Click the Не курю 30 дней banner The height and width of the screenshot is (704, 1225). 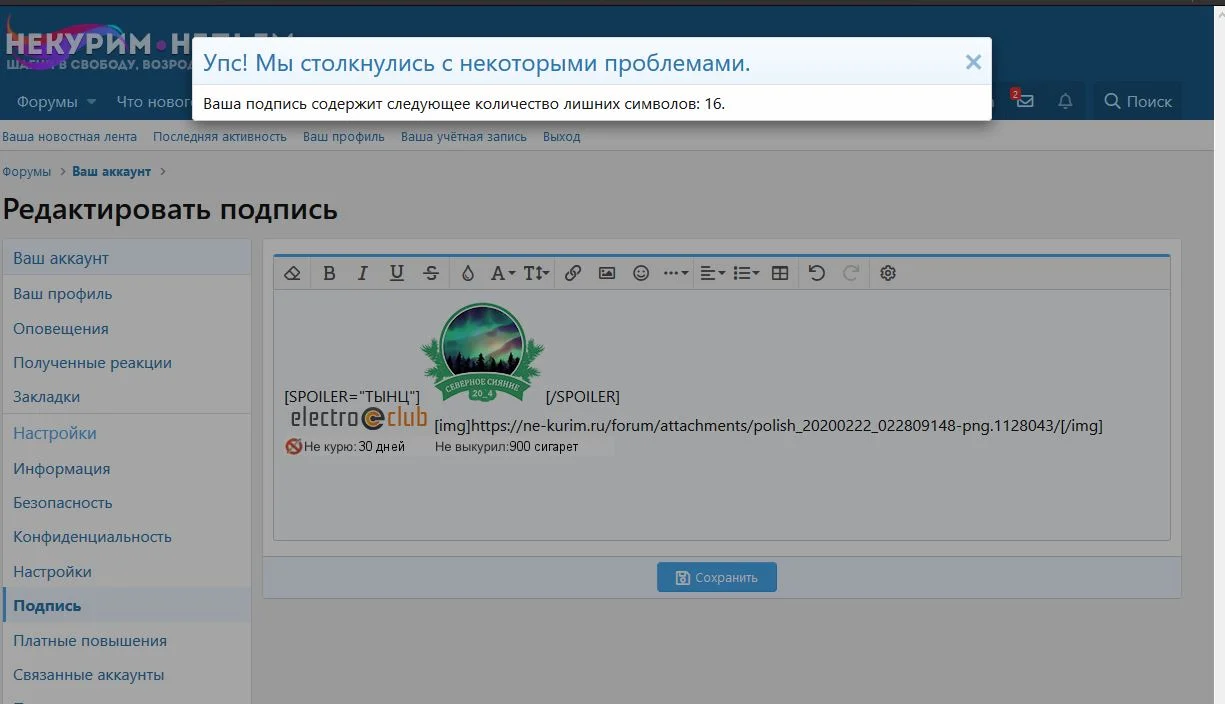pyautogui.click(x=449, y=447)
